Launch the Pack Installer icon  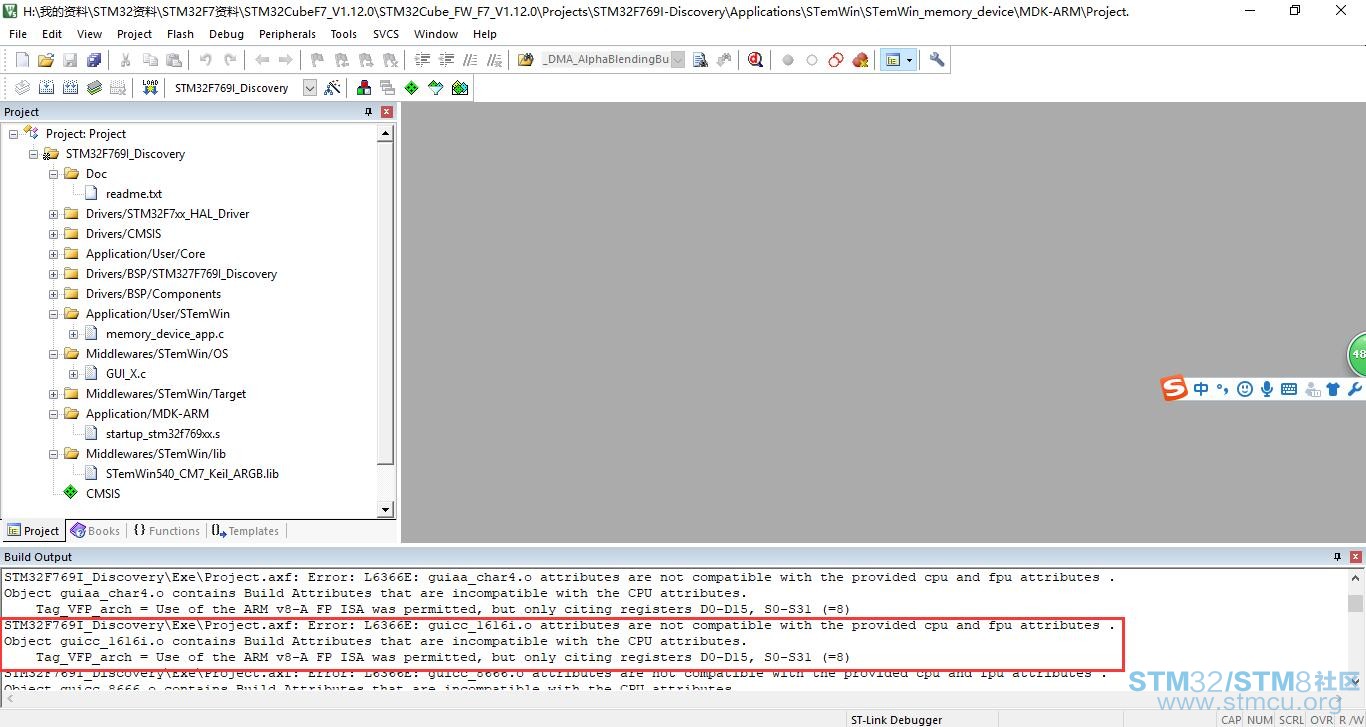coord(460,88)
